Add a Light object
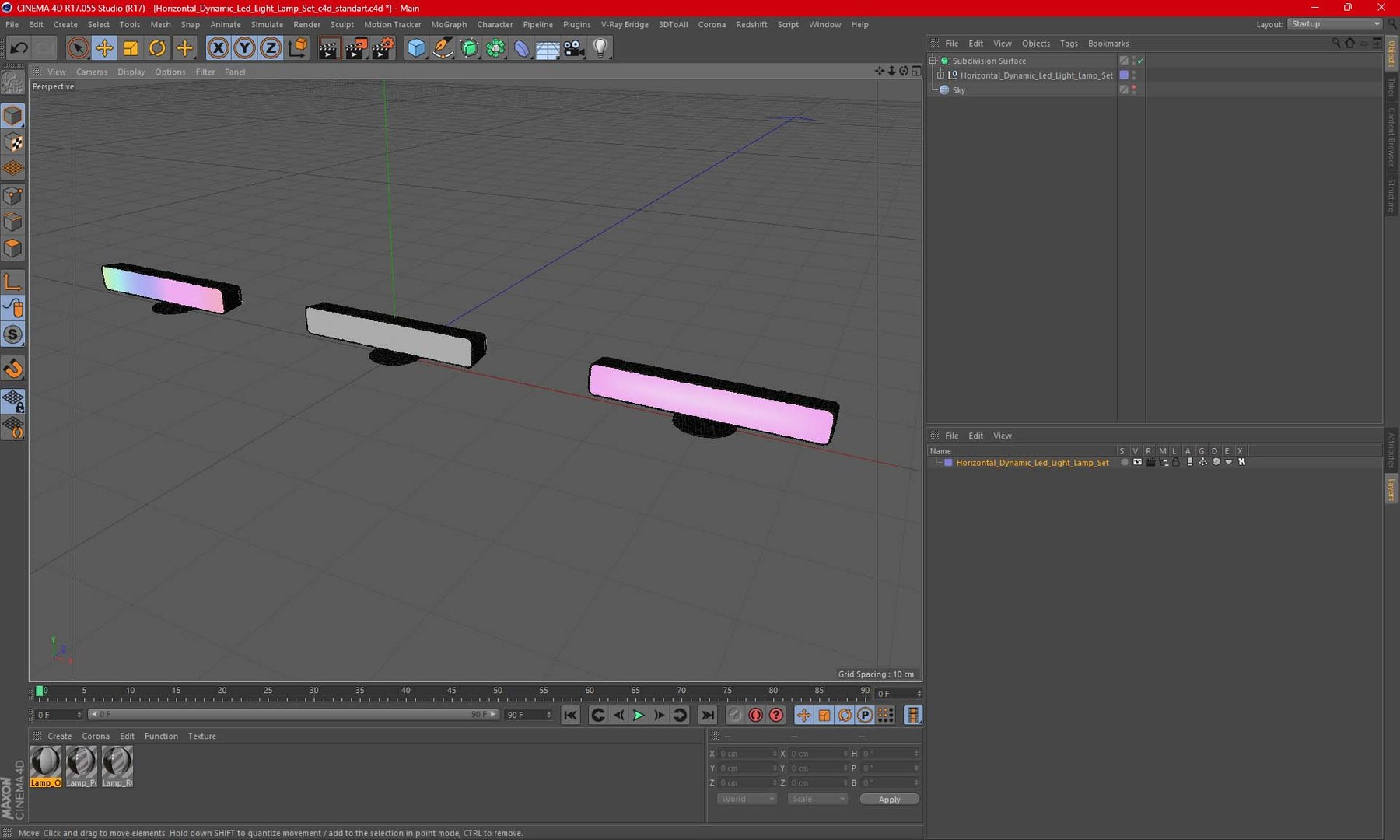The image size is (1400, 840). (x=600, y=48)
